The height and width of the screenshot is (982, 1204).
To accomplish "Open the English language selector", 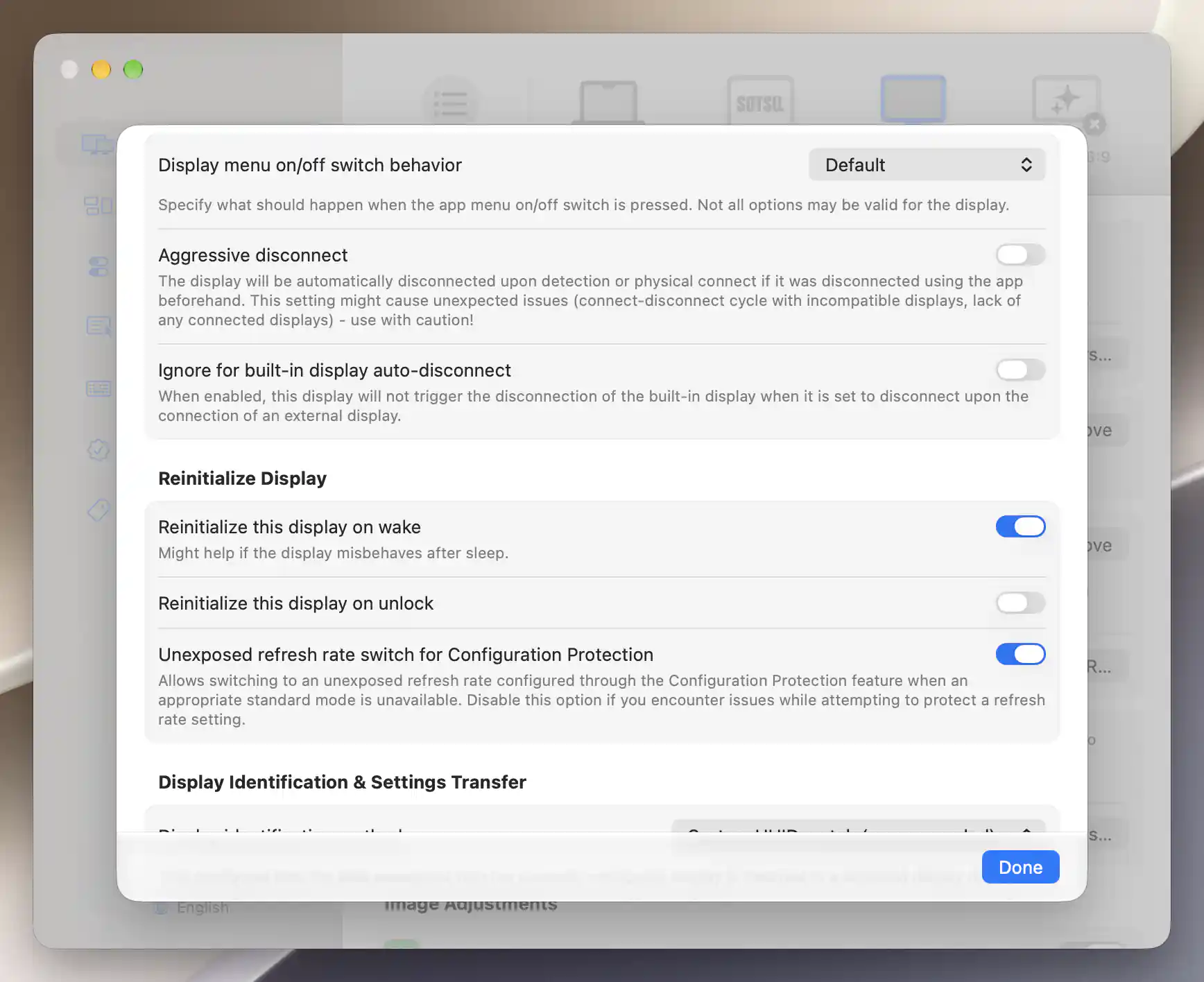I will pos(192,907).
